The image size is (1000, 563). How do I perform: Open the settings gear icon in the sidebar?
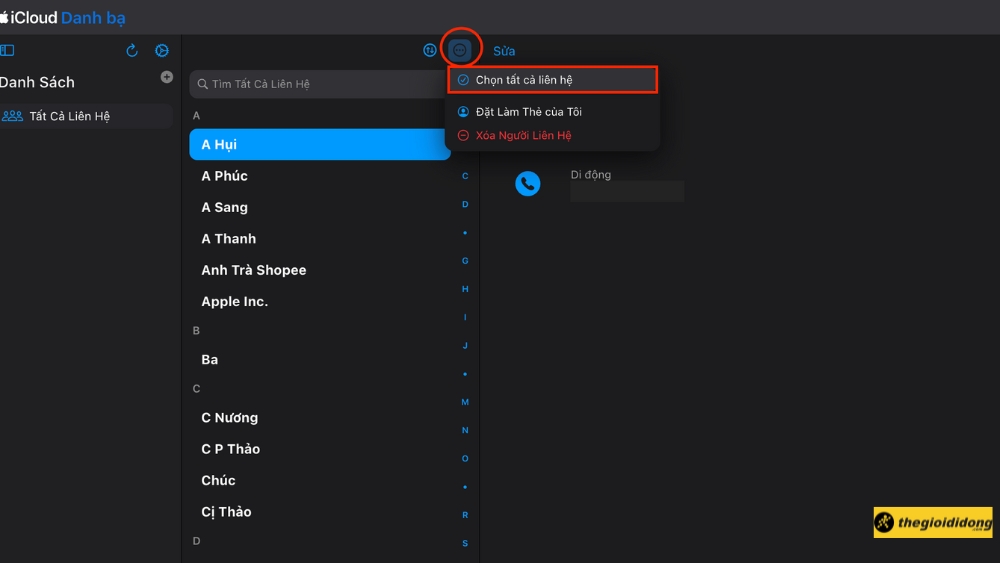(162, 51)
